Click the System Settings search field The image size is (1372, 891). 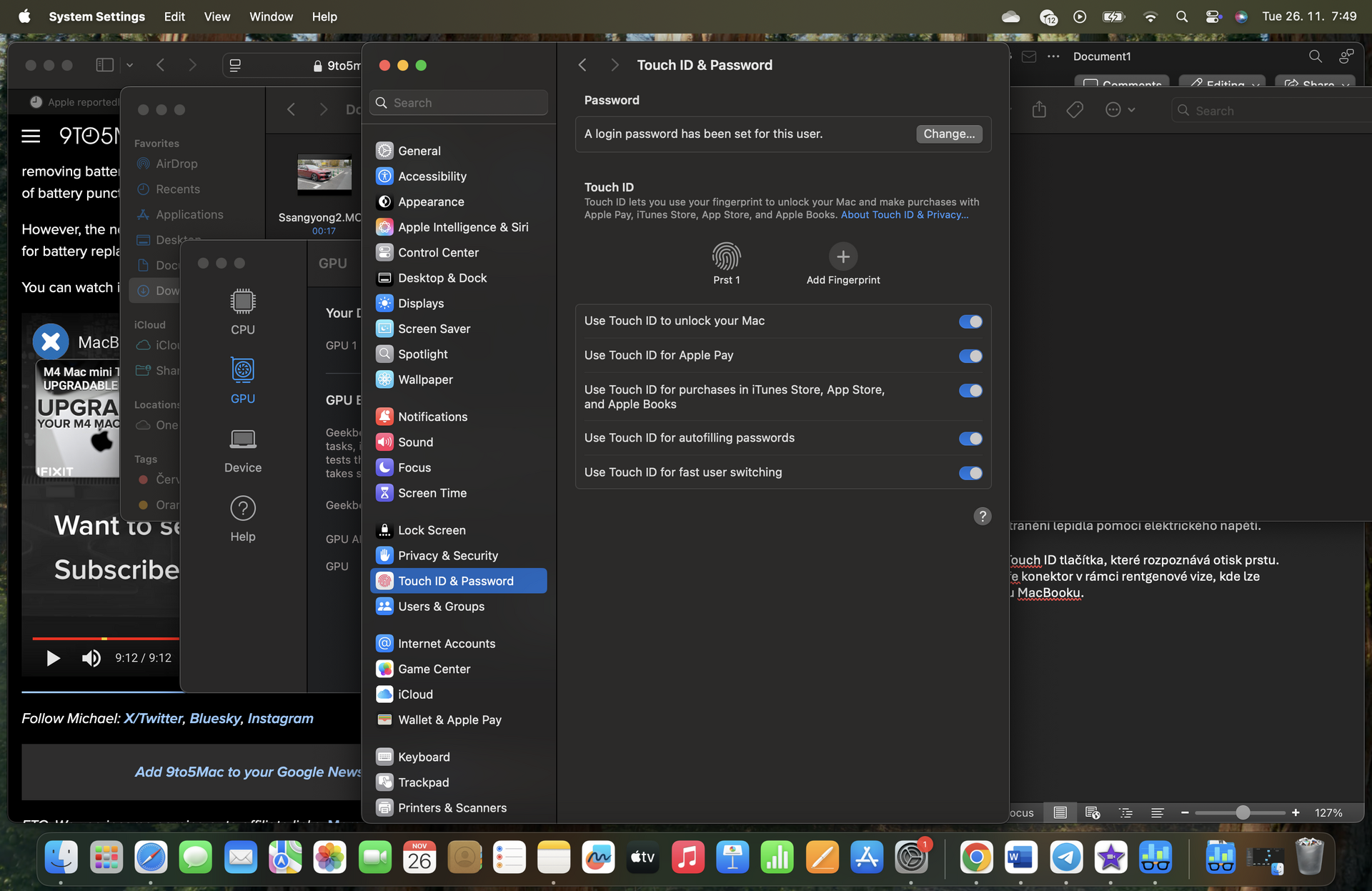tap(458, 102)
